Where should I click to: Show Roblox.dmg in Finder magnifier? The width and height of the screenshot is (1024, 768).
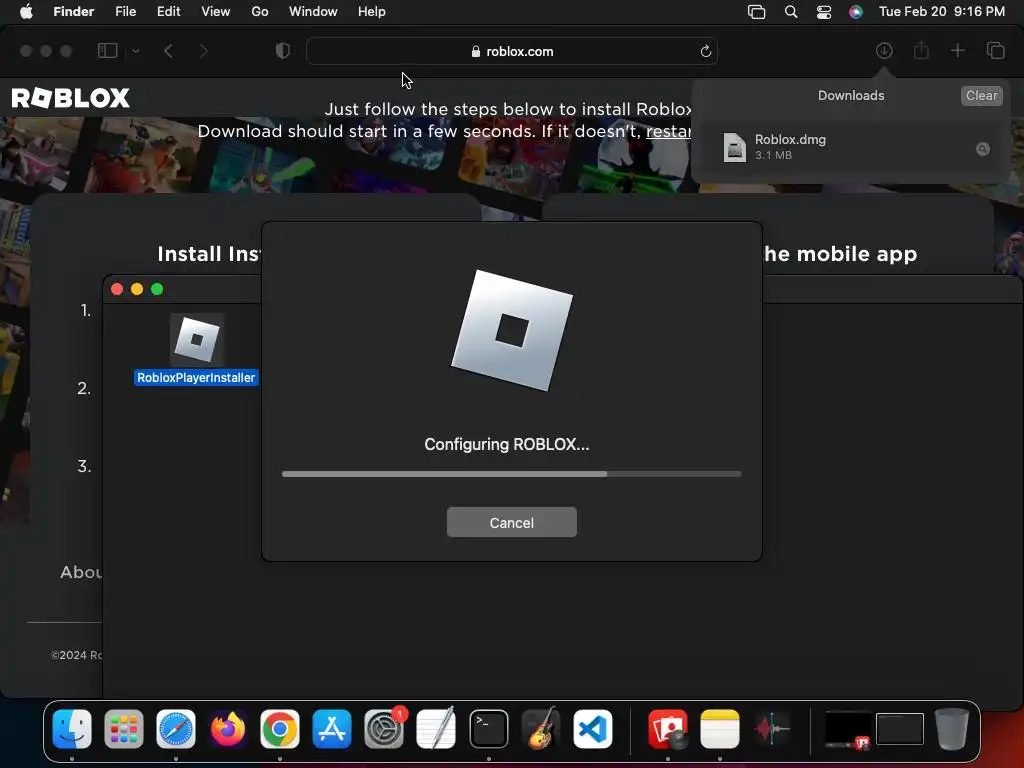[982, 149]
